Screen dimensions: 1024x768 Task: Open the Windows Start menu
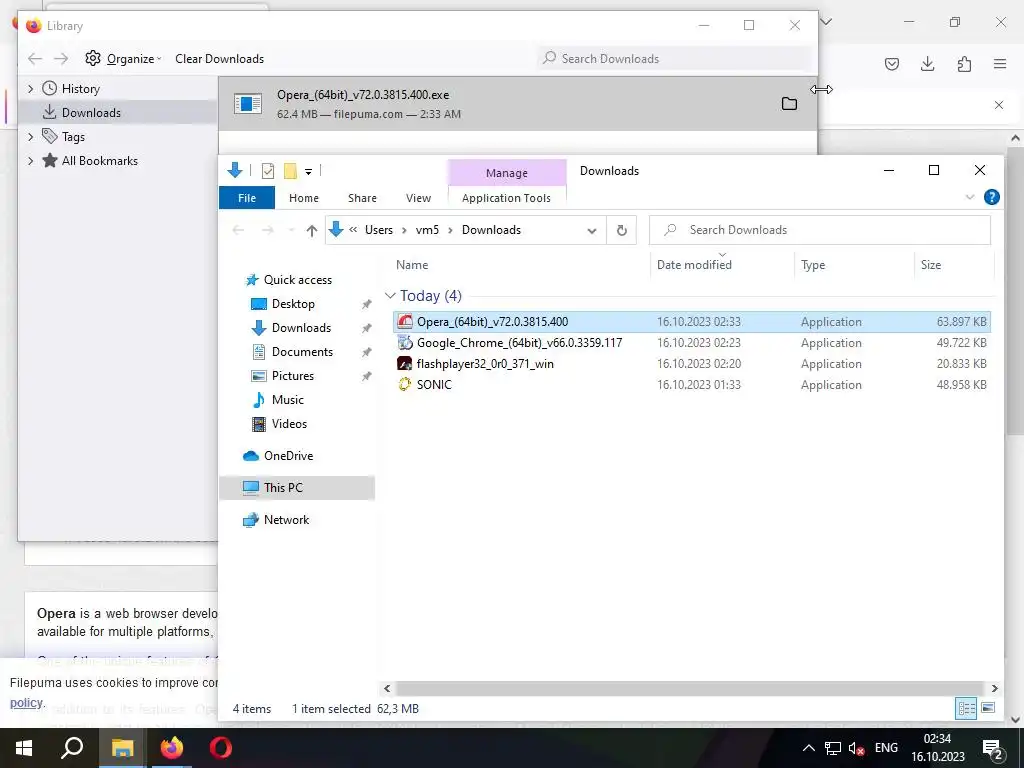[x=24, y=748]
